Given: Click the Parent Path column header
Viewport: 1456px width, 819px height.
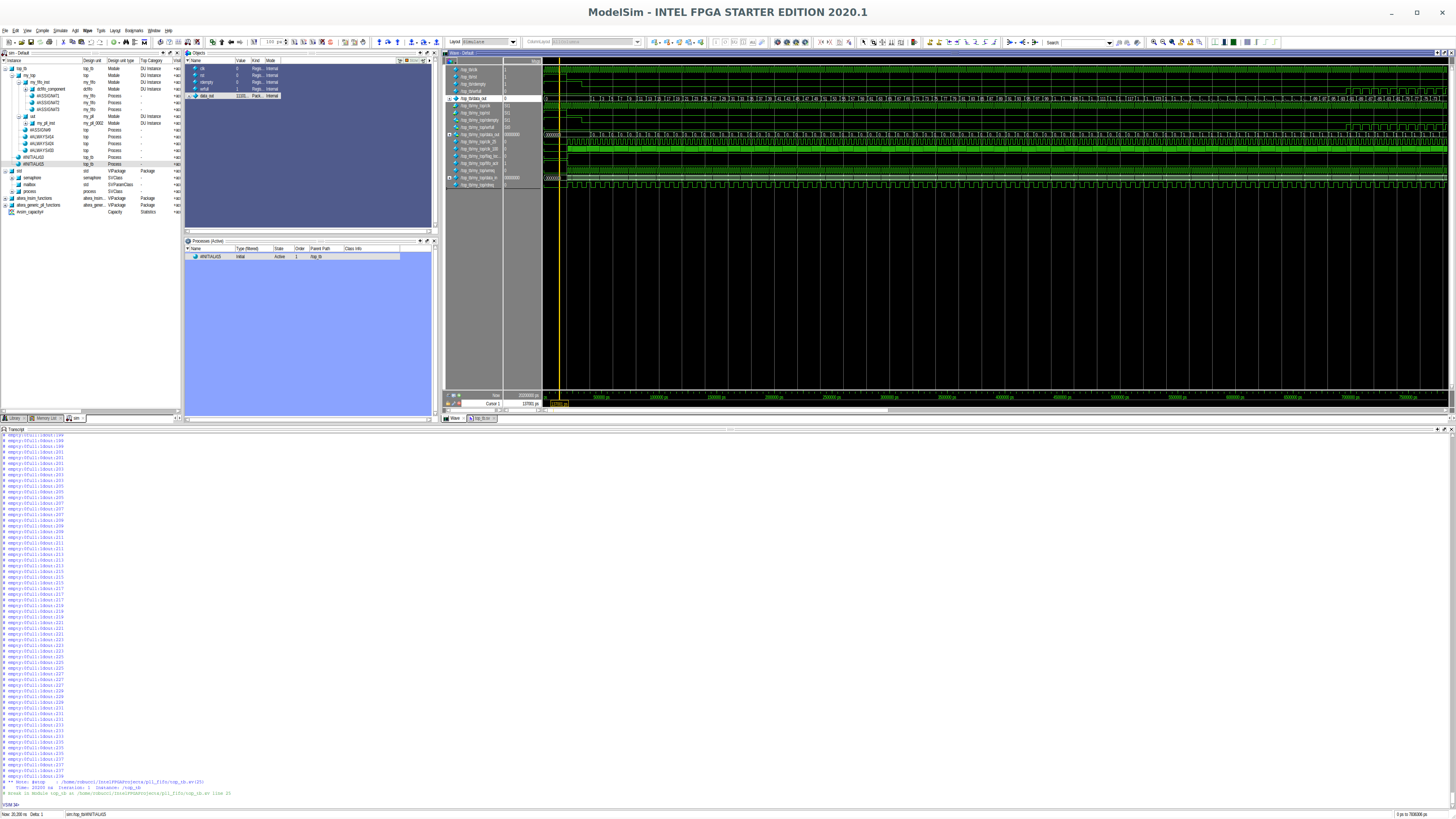Looking at the screenshot, I should pyautogui.click(x=326, y=249).
